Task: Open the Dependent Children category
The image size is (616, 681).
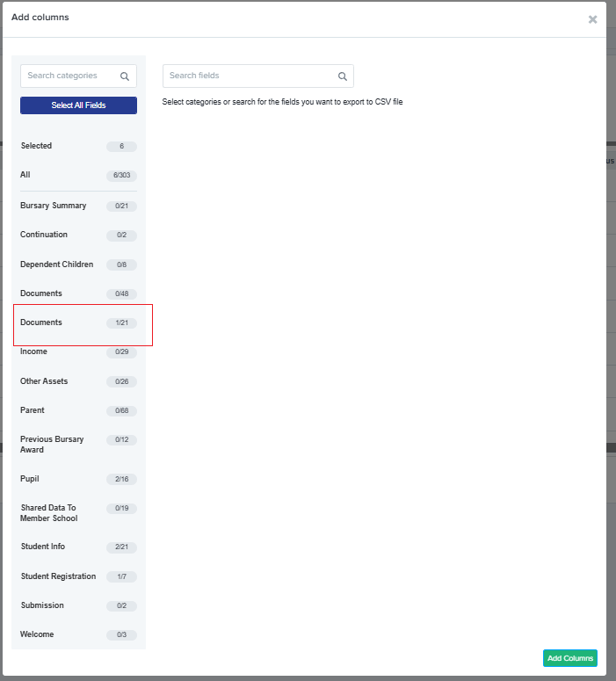Action: [x=78, y=264]
